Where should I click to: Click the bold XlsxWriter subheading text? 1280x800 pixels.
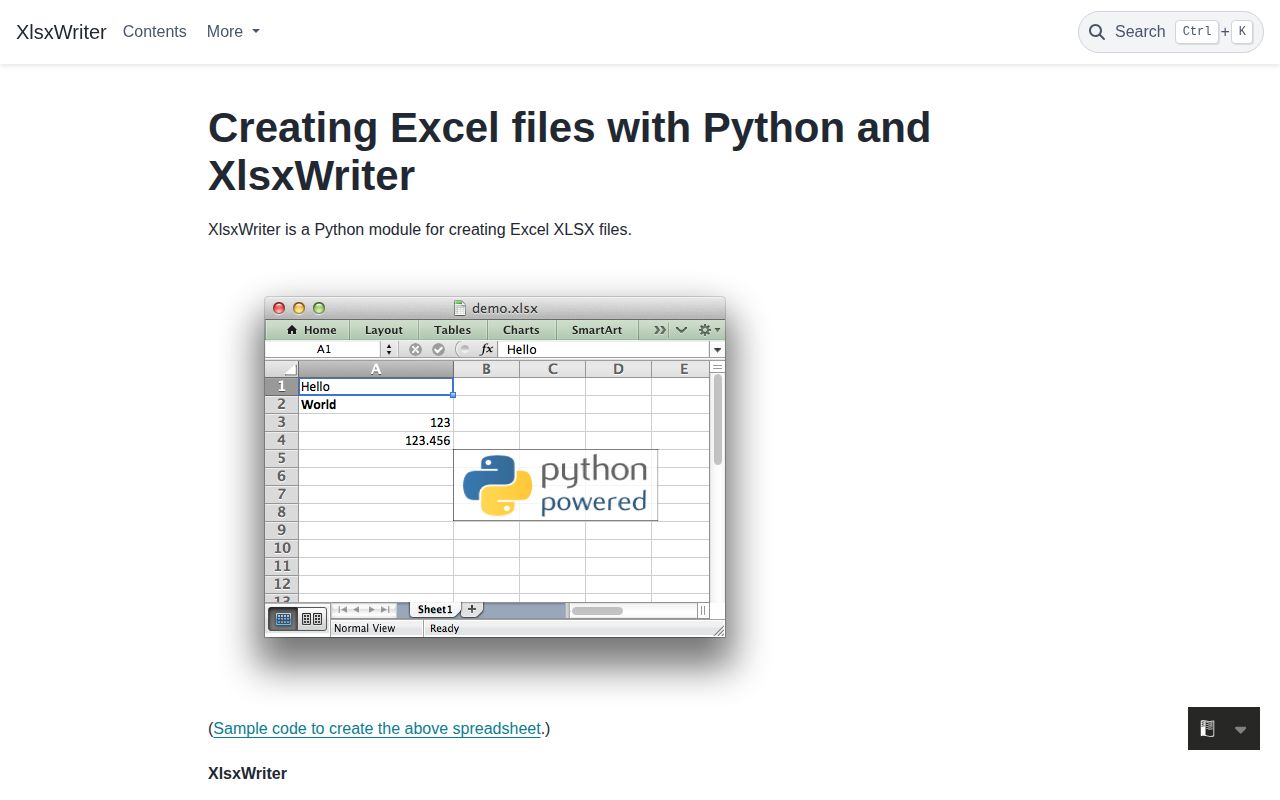247,773
